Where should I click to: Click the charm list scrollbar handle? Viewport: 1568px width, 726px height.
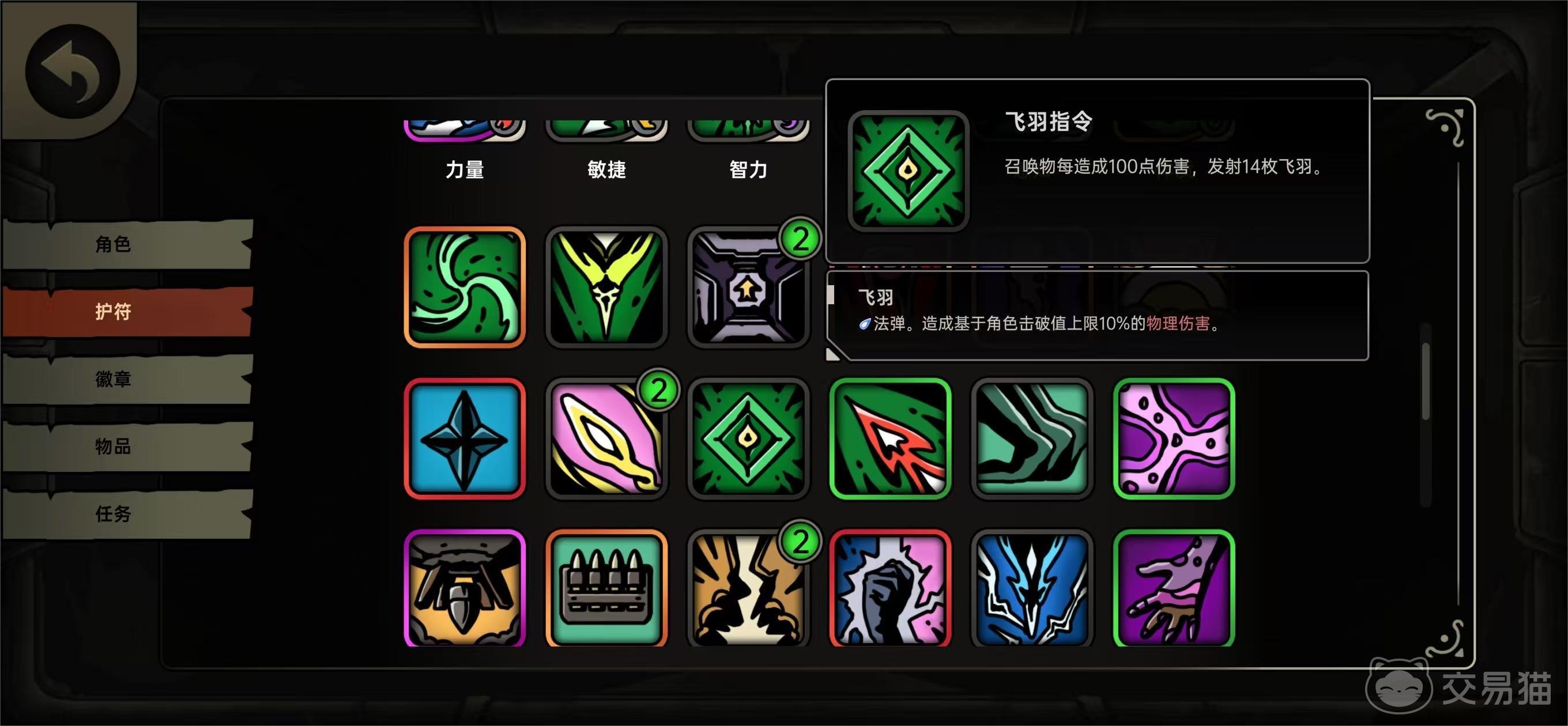[1425, 381]
